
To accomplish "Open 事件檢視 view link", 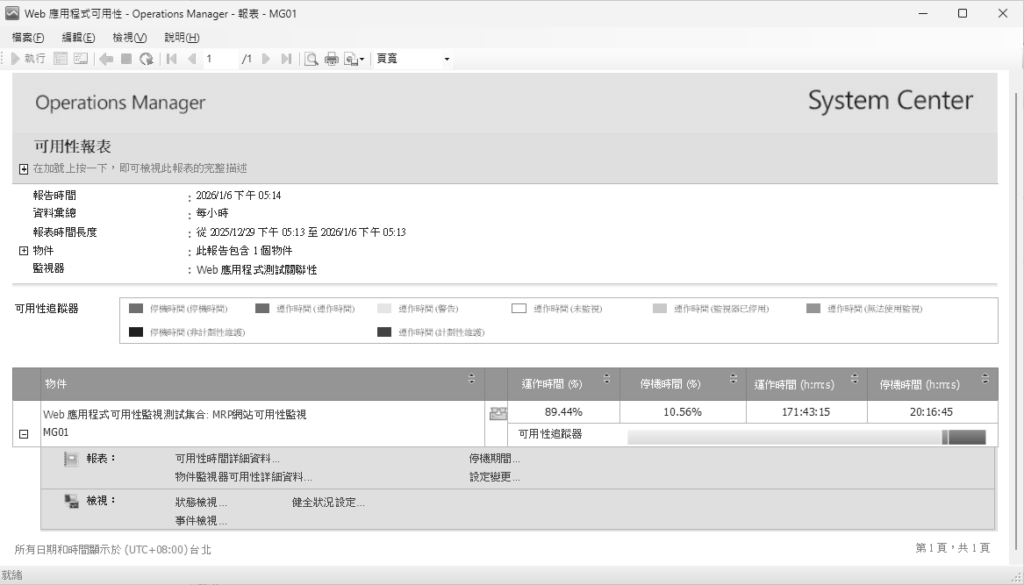I will point(201,520).
